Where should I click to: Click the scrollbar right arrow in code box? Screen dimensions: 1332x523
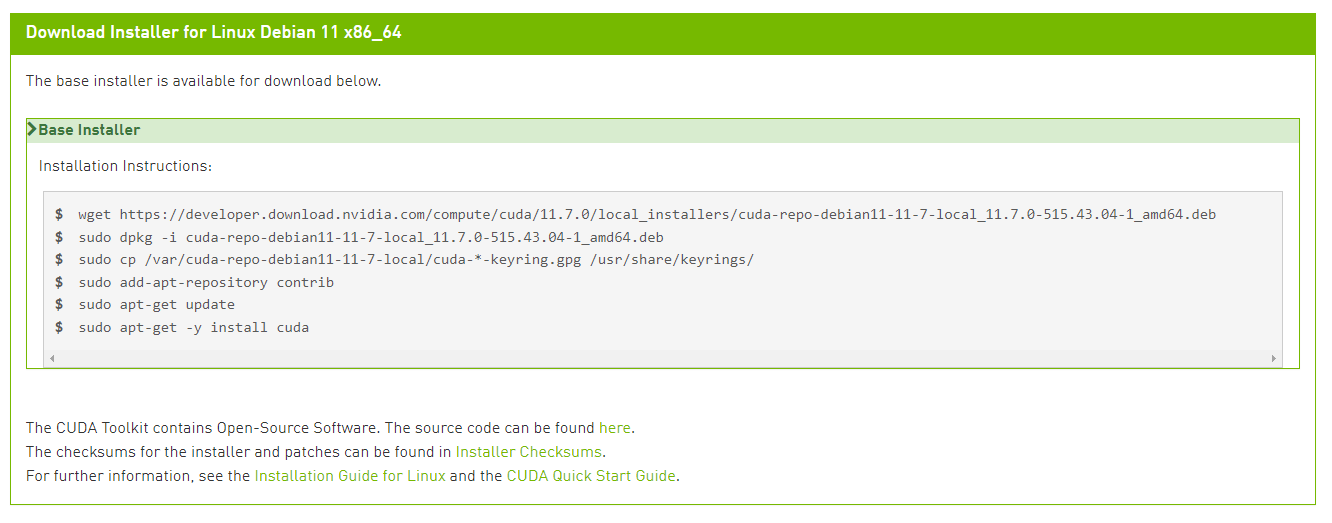tap(1274, 358)
